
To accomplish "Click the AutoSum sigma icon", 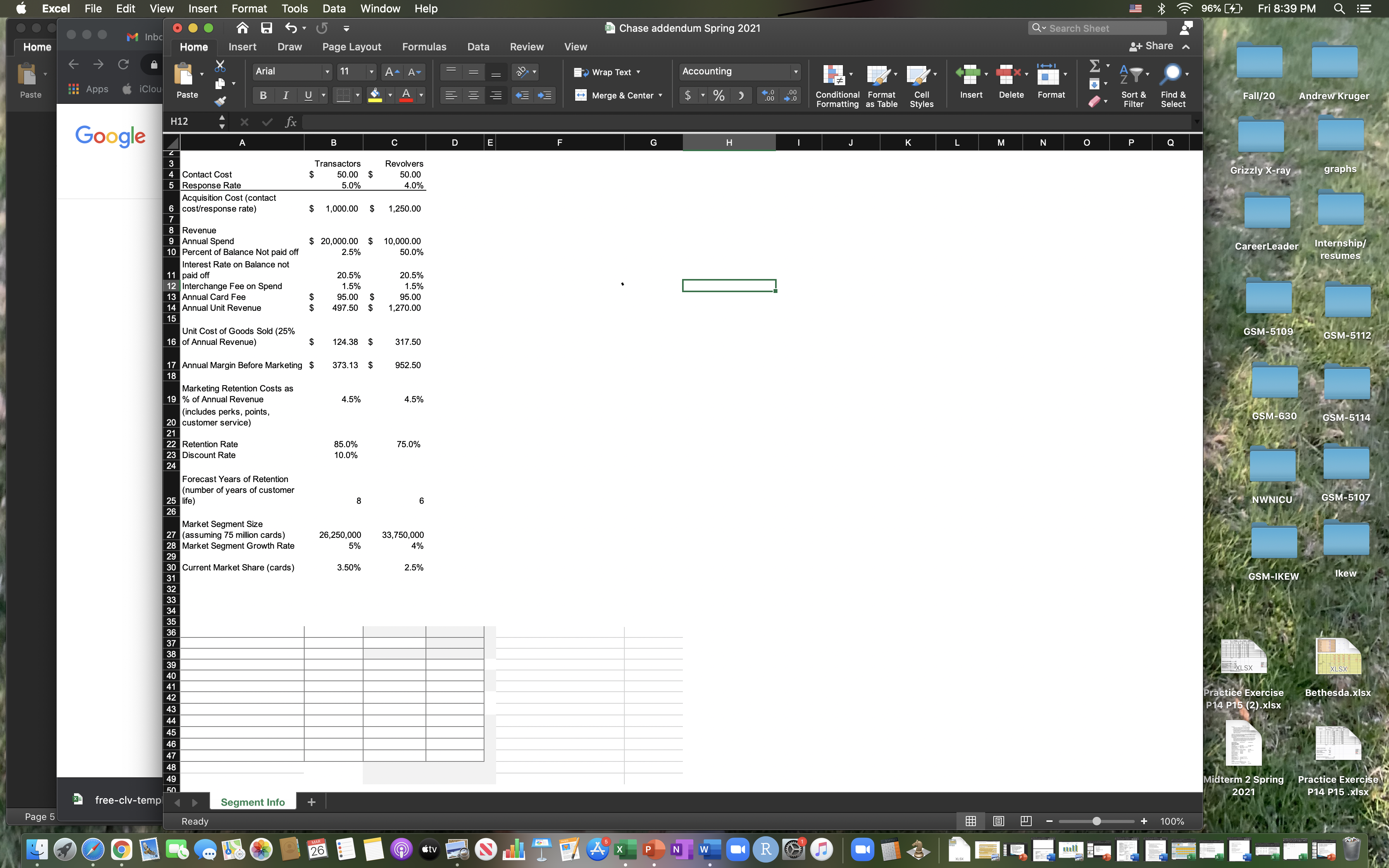I will coord(1094,65).
